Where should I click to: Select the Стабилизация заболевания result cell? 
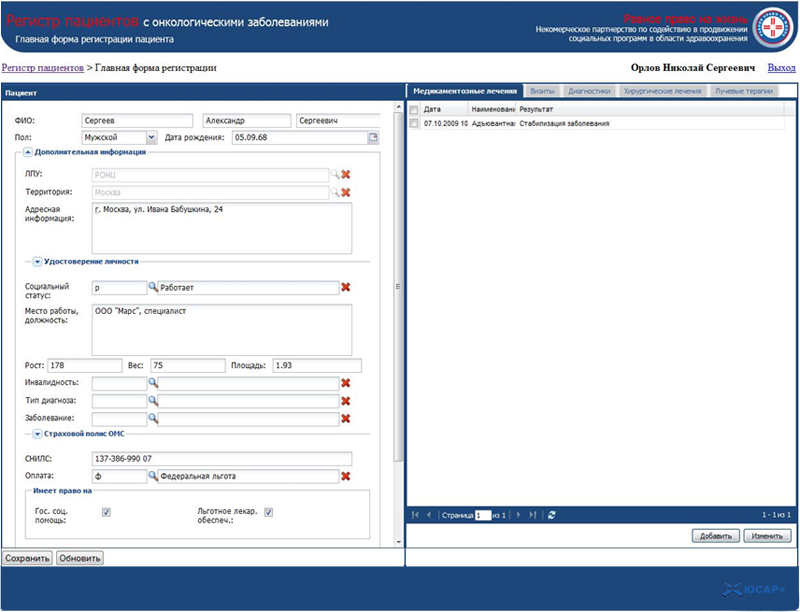[x=651, y=123]
